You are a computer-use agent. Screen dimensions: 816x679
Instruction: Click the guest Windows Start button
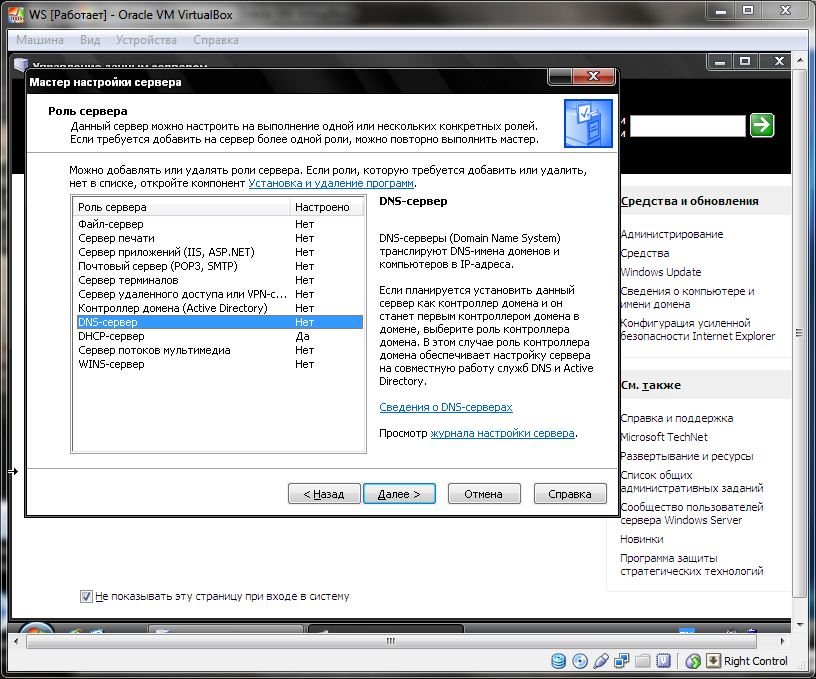click(35, 627)
